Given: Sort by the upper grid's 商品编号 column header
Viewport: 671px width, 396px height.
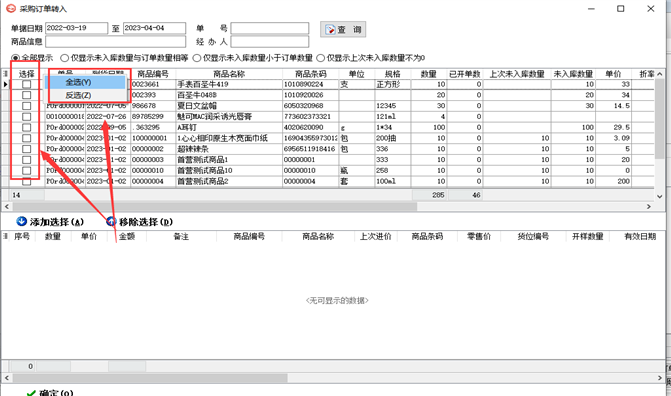Looking at the screenshot, I should click(153, 74).
